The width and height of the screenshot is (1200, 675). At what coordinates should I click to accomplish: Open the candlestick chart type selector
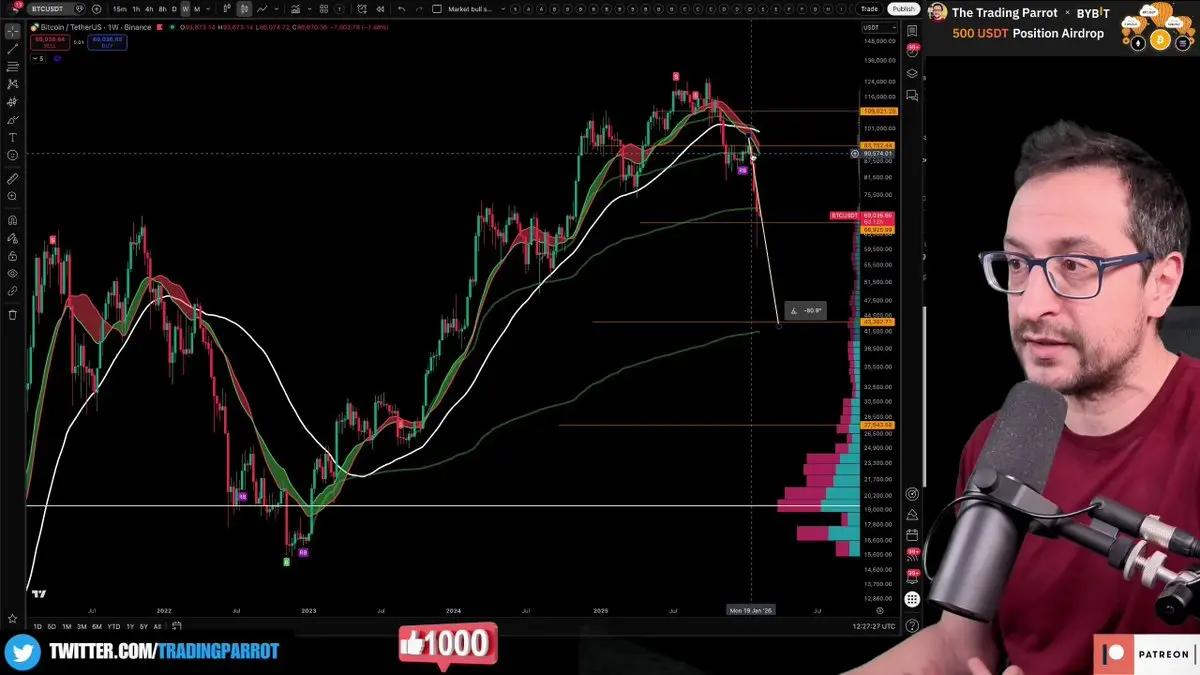point(244,9)
